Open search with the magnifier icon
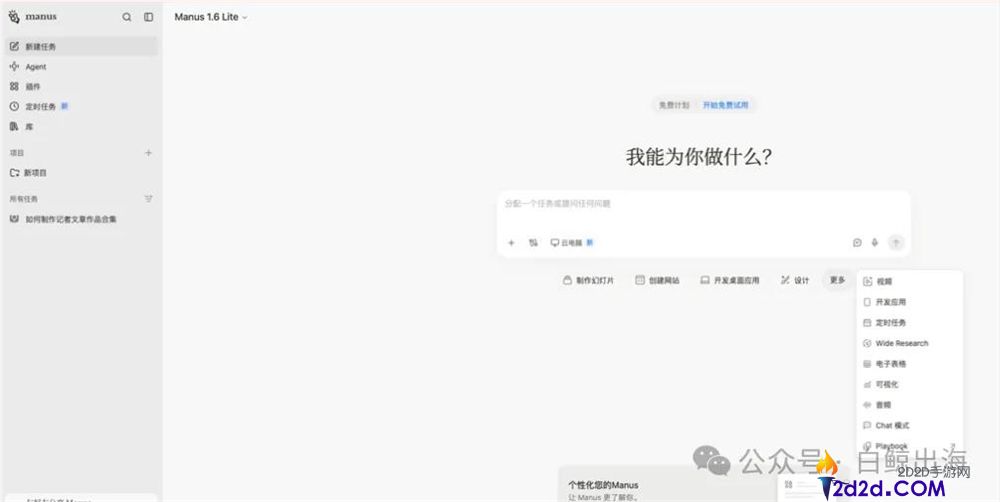1000x502 pixels. 127,17
